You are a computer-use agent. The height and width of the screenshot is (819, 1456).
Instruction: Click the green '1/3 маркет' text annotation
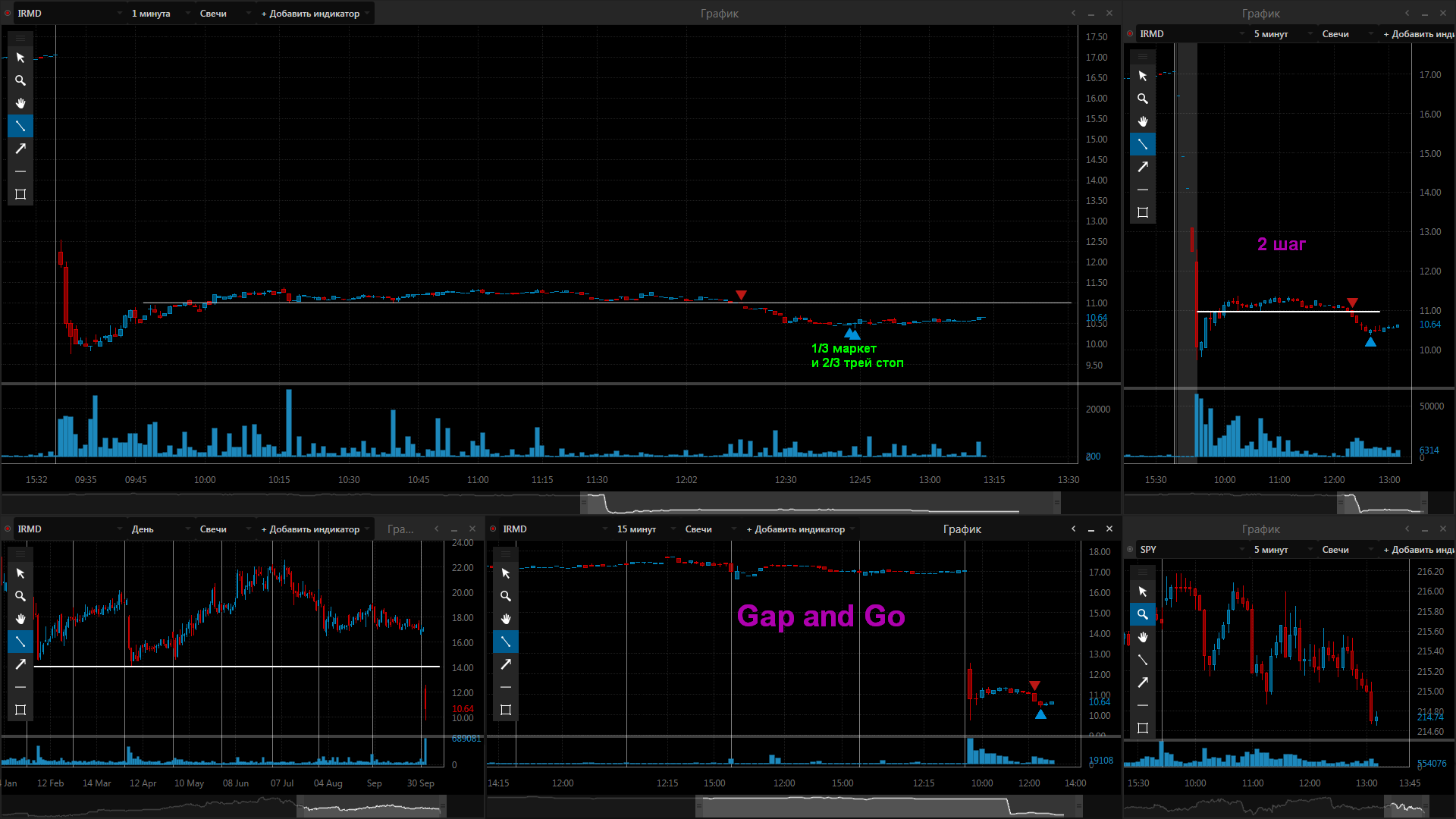pos(844,348)
